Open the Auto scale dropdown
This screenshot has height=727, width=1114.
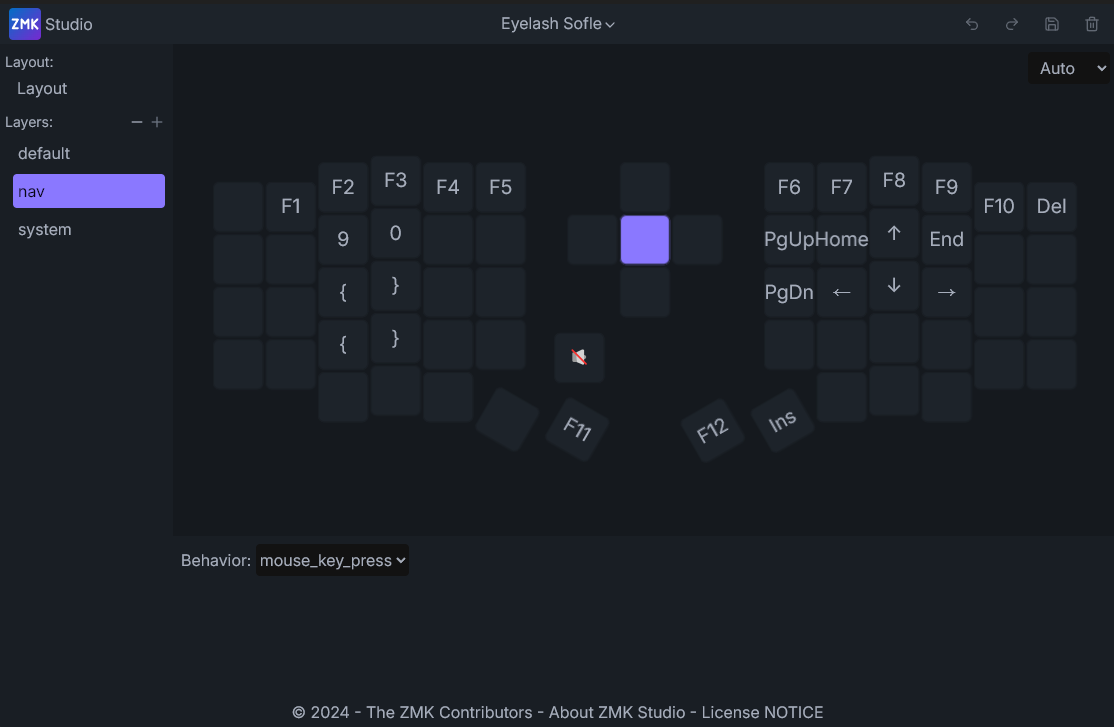coord(1069,68)
